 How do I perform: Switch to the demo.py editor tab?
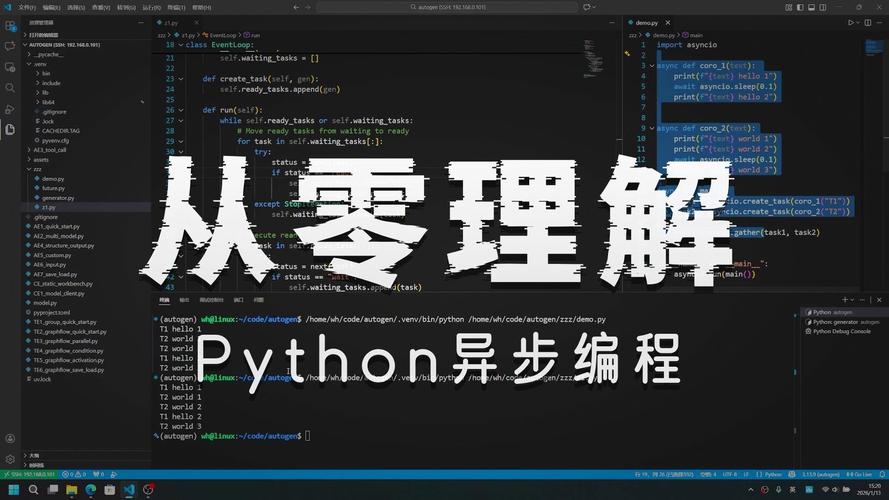pos(646,23)
